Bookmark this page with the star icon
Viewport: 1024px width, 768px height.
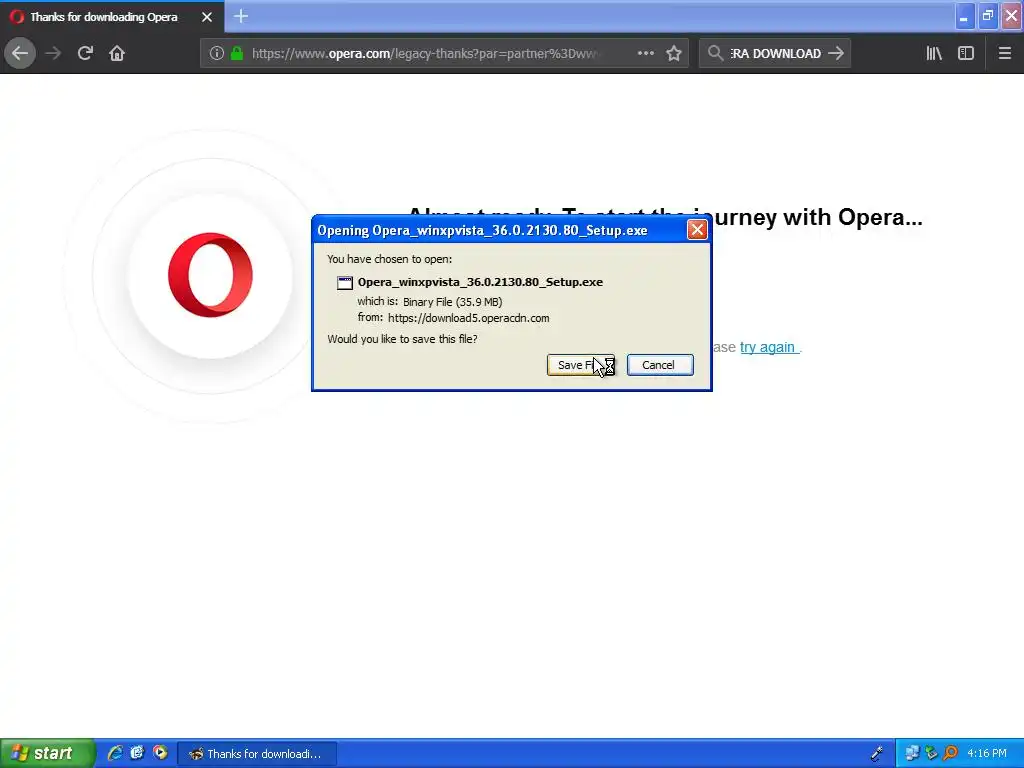tap(674, 54)
